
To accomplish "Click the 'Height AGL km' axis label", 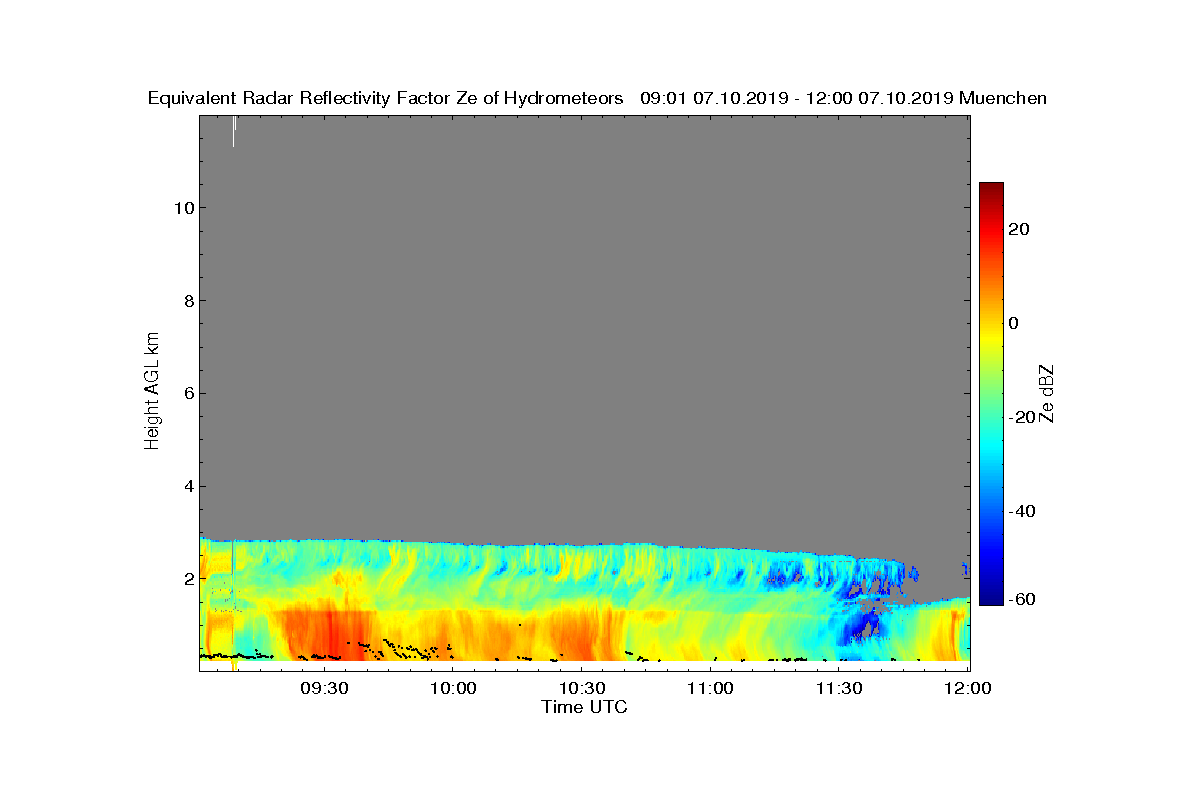I will (153, 393).
